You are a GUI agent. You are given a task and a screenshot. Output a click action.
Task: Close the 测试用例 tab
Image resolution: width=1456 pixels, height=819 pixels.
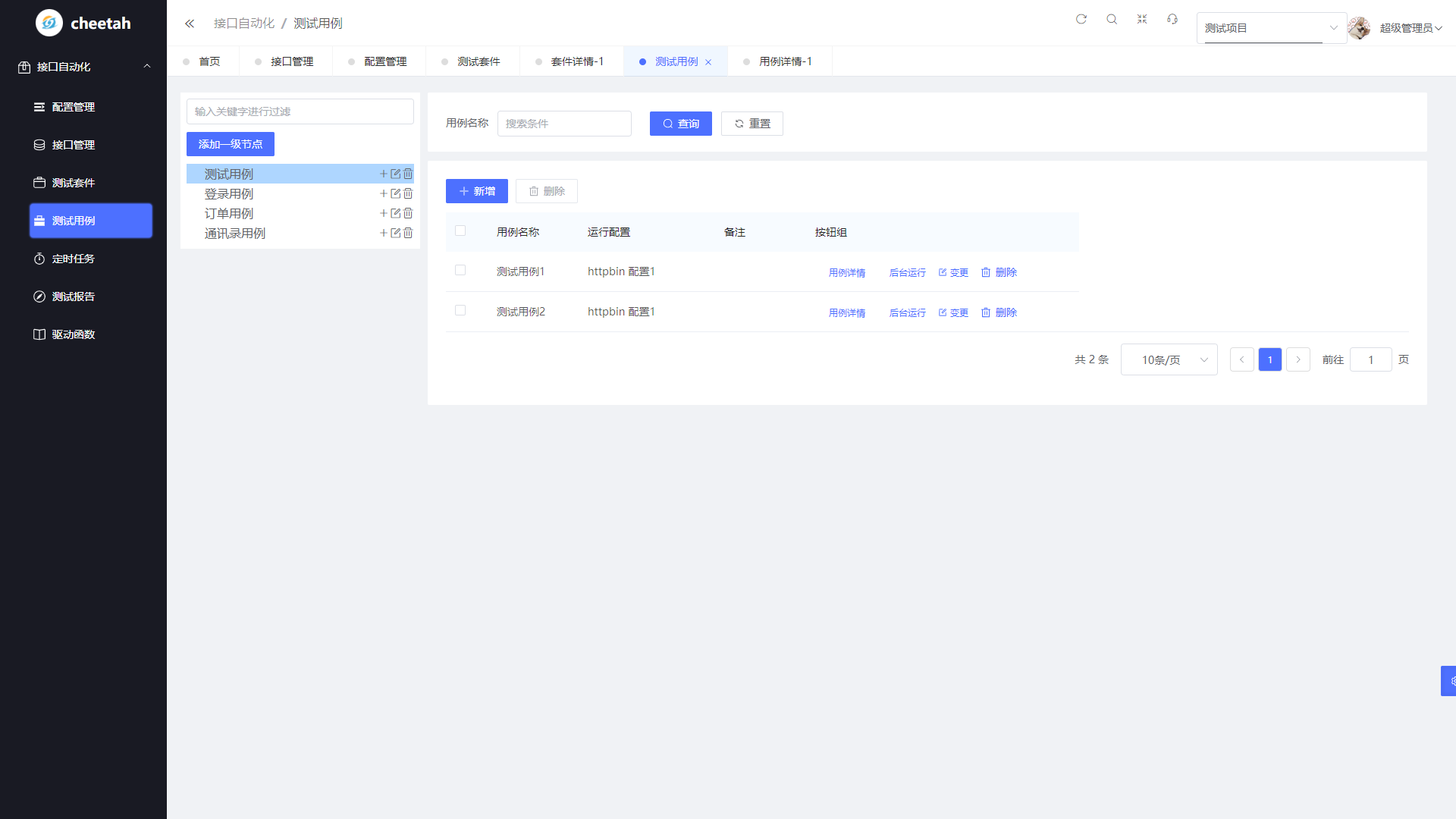coord(708,62)
